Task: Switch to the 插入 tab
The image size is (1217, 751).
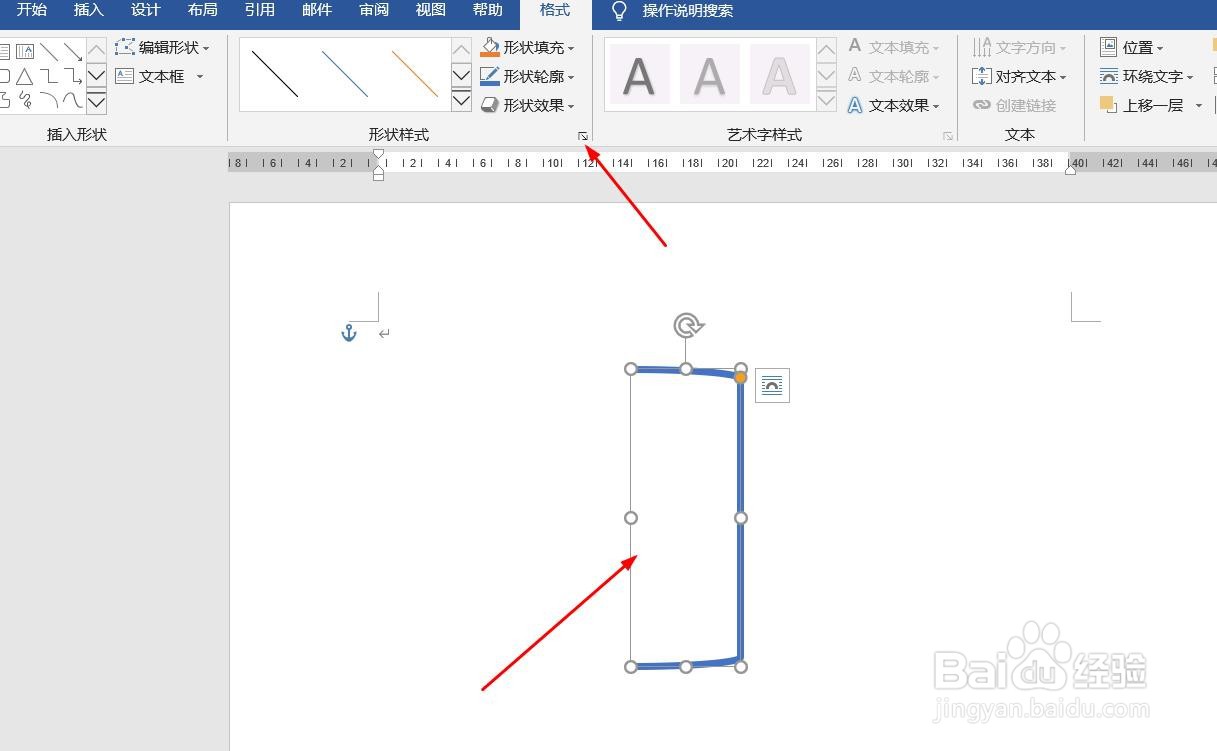Action: point(89,10)
